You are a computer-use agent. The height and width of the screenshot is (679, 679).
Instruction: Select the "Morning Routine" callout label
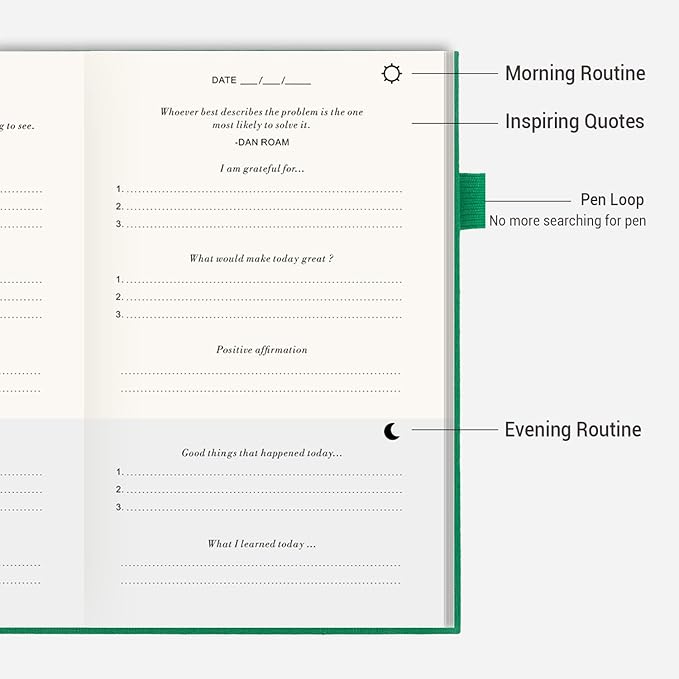click(x=574, y=73)
